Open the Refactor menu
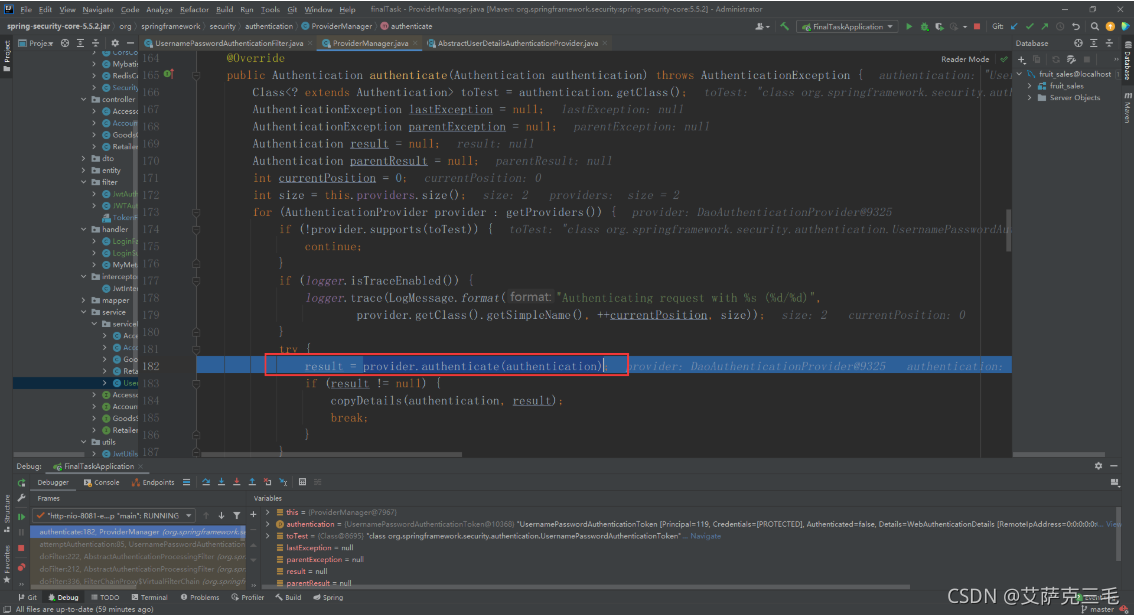1135x615 pixels. pyautogui.click(x=194, y=9)
